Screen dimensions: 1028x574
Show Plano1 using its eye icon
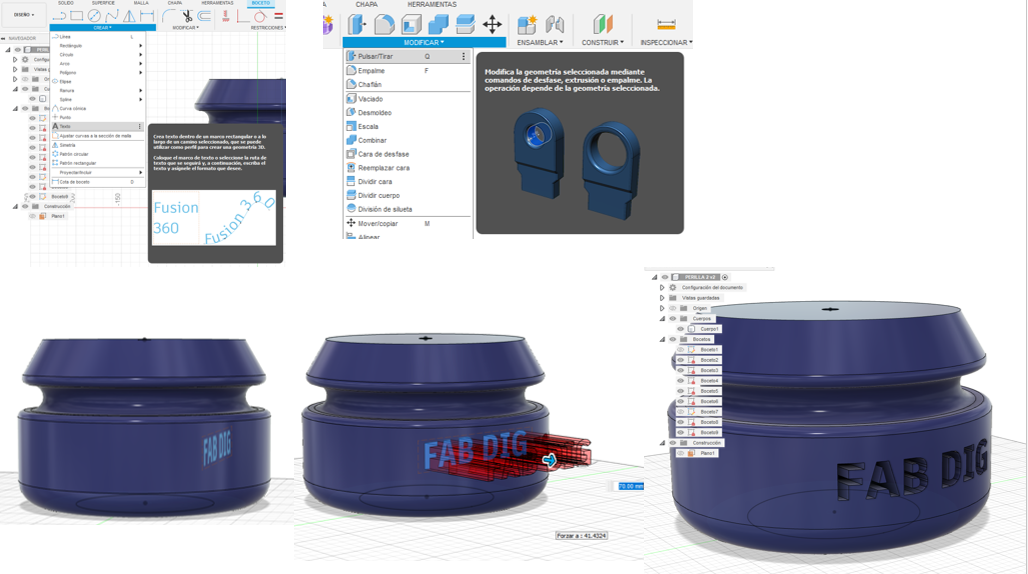(x=681, y=453)
